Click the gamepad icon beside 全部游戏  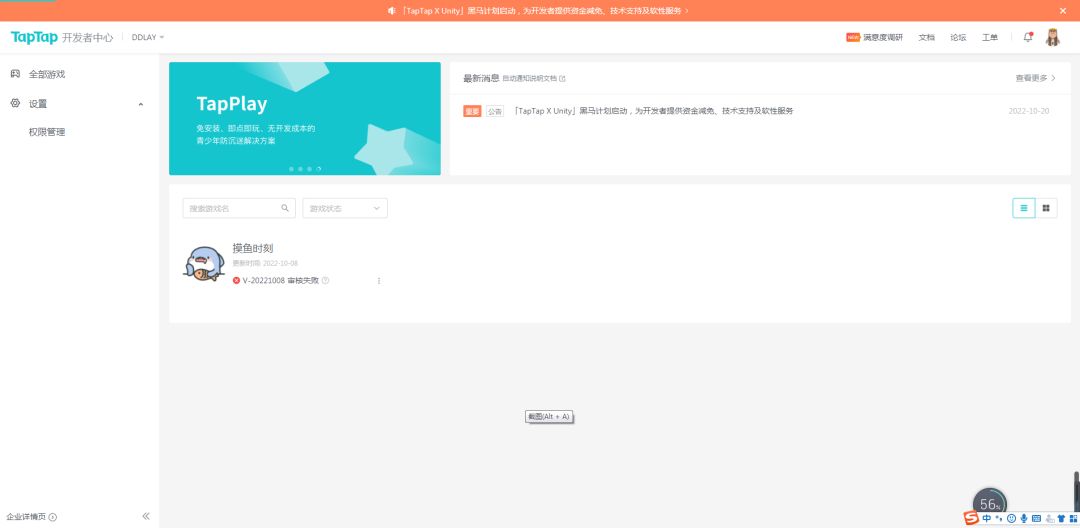tap(15, 74)
